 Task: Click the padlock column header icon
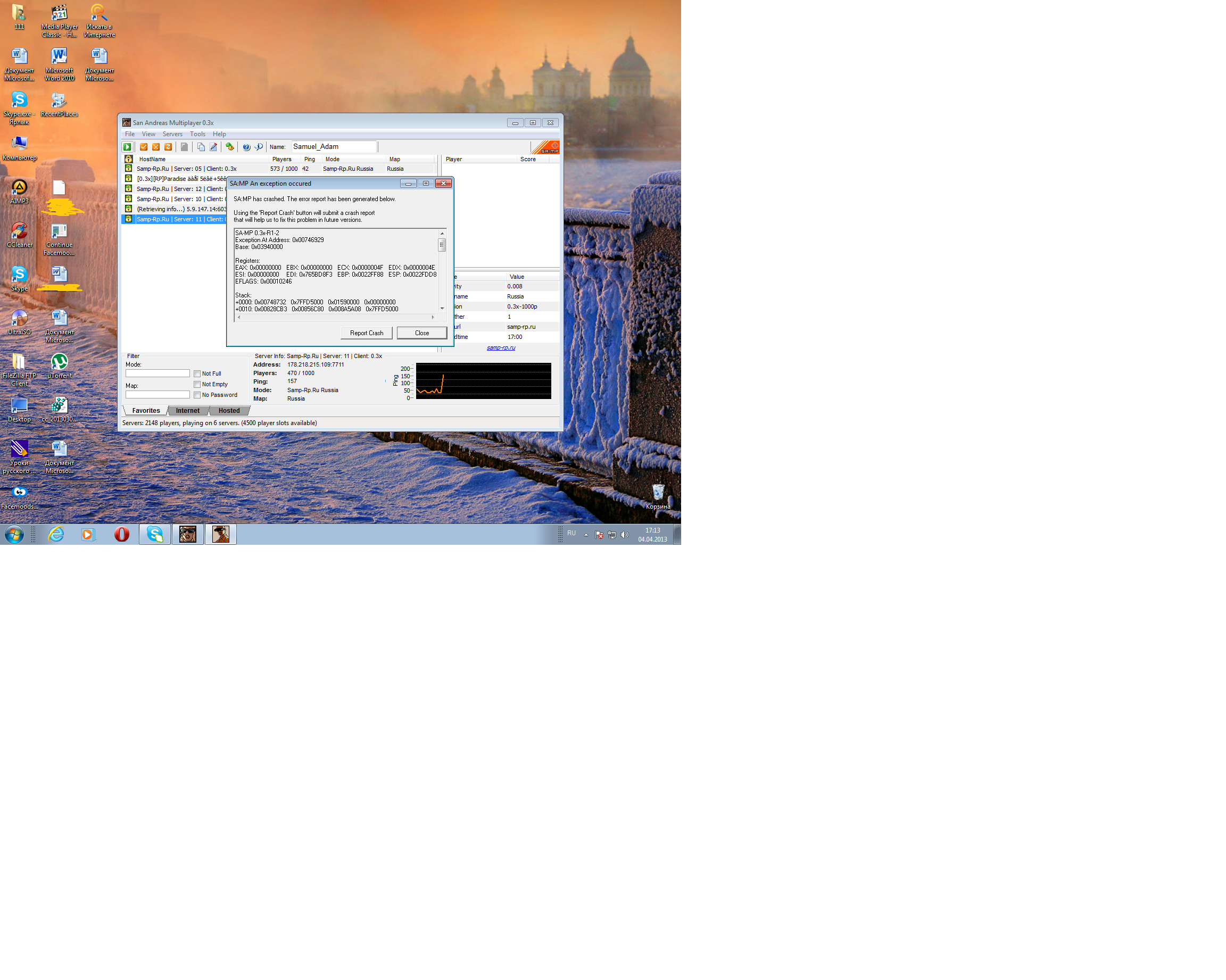129,159
